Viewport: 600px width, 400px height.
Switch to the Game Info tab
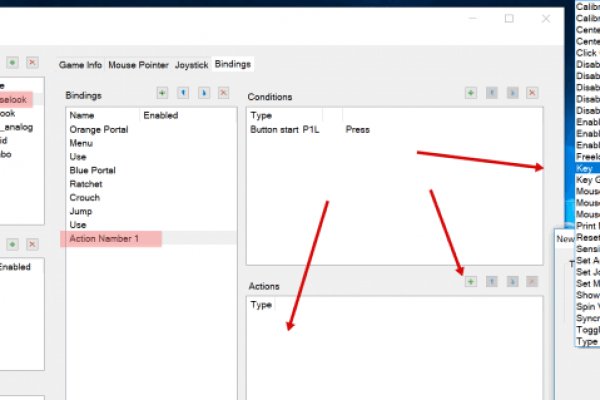81,64
